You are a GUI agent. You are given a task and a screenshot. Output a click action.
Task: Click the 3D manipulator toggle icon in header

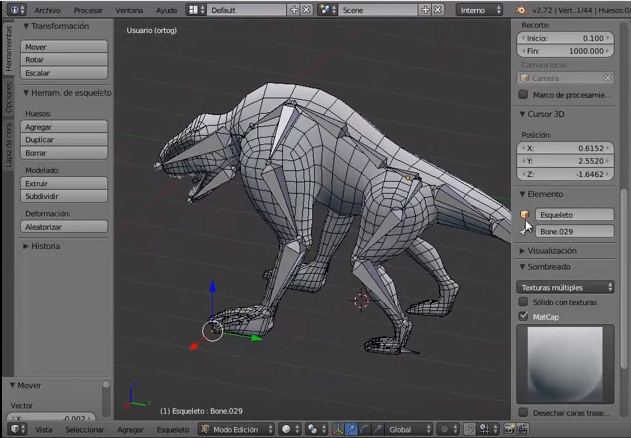336,429
